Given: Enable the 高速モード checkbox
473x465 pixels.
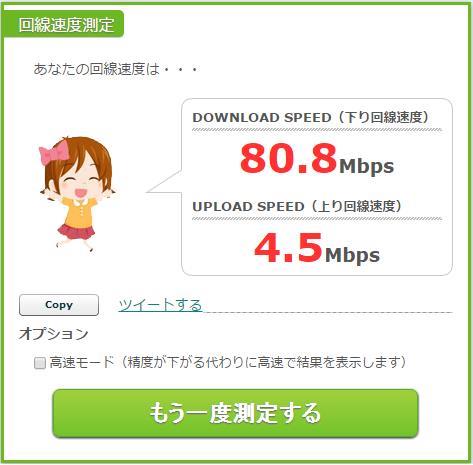Looking at the screenshot, I should (40, 363).
